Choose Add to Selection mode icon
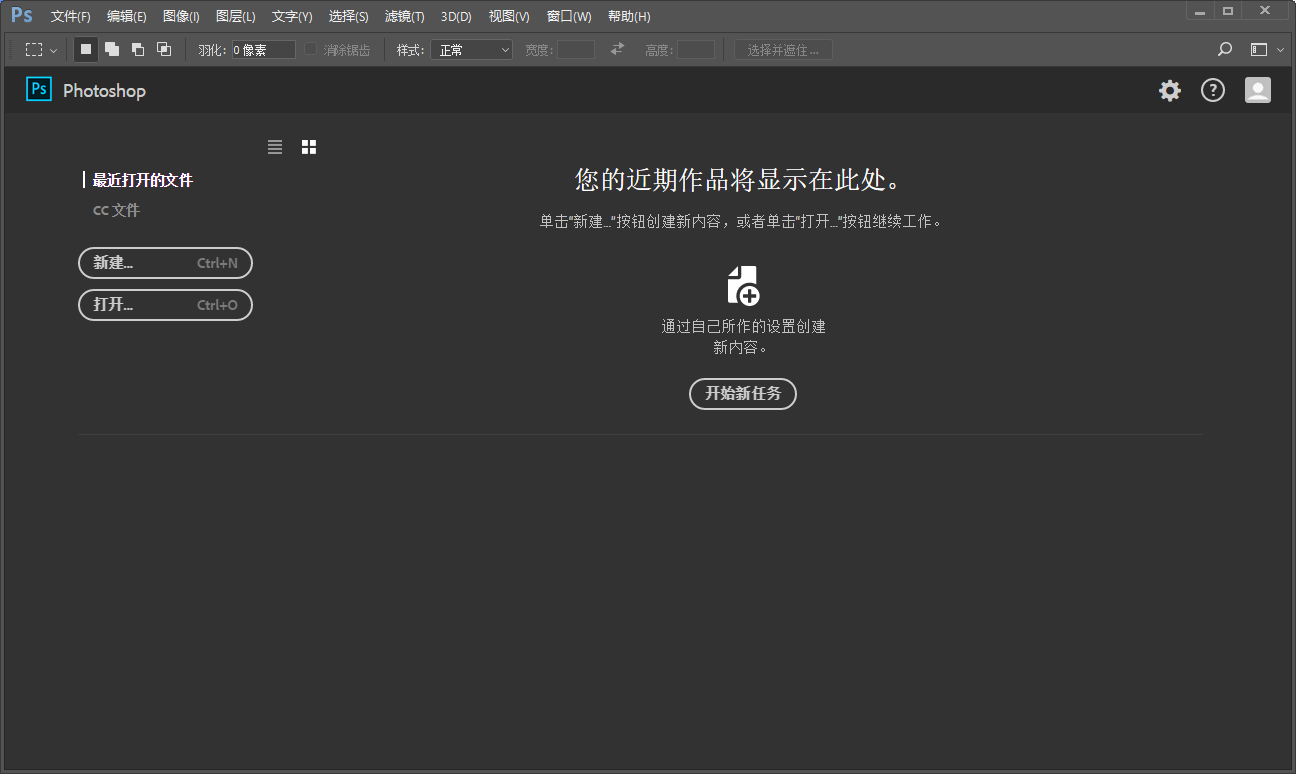Image resolution: width=1296 pixels, height=774 pixels. pos(112,49)
